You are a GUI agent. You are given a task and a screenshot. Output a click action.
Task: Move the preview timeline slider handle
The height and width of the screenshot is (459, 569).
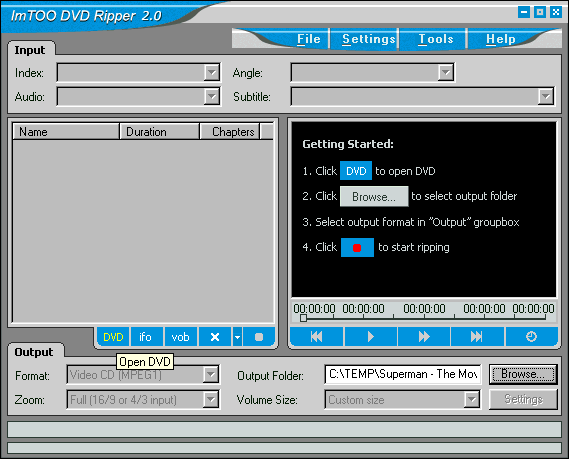[x=303, y=318]
